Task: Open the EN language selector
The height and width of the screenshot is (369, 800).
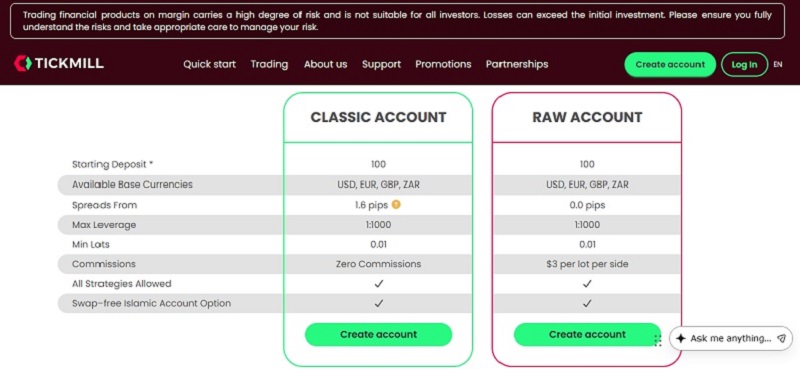Action: click(778, 64)
